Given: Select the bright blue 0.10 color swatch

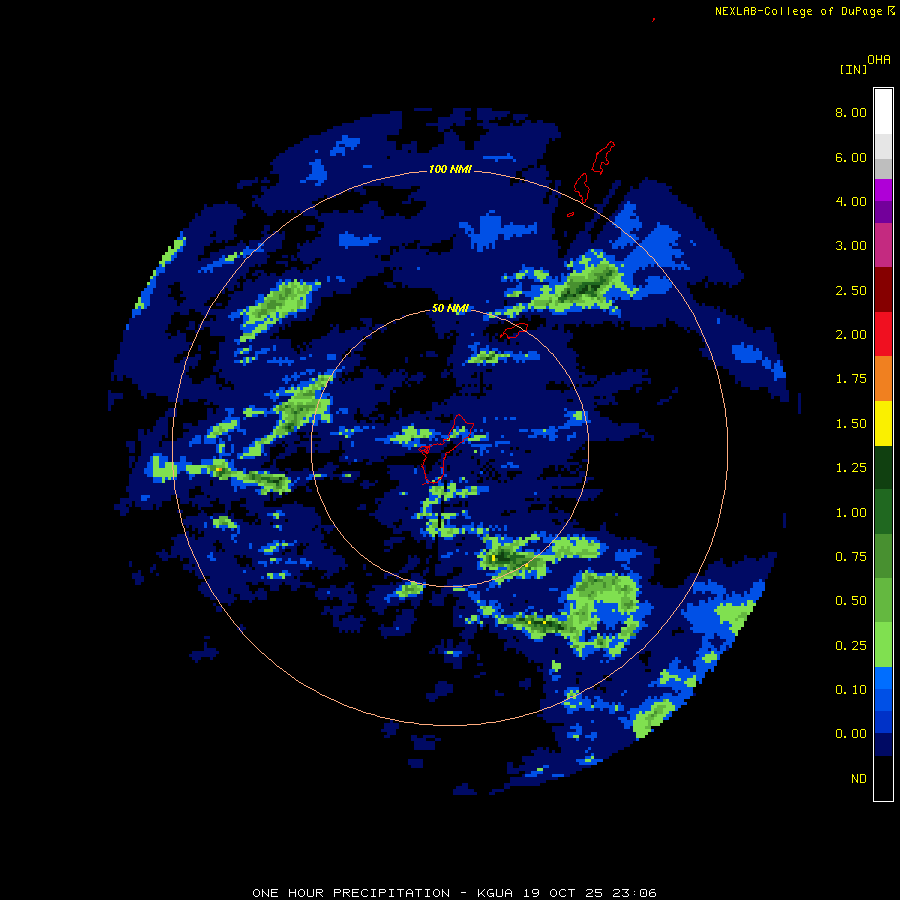Looking at the screenshot, I should point(883,678).
